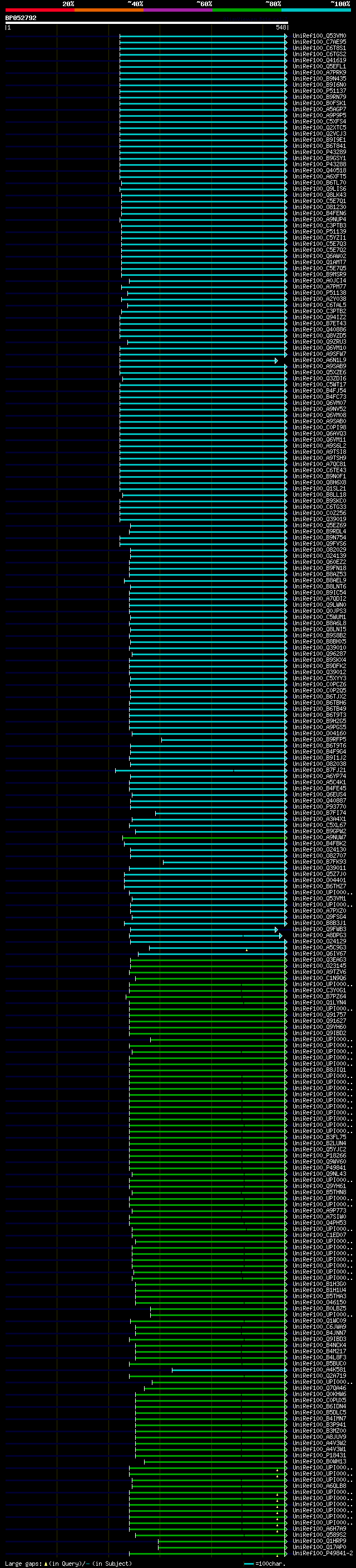Click hit label UniRef100_B7FI74
356x1568 pixels.
pyautogui.click(x=319, y=813)
